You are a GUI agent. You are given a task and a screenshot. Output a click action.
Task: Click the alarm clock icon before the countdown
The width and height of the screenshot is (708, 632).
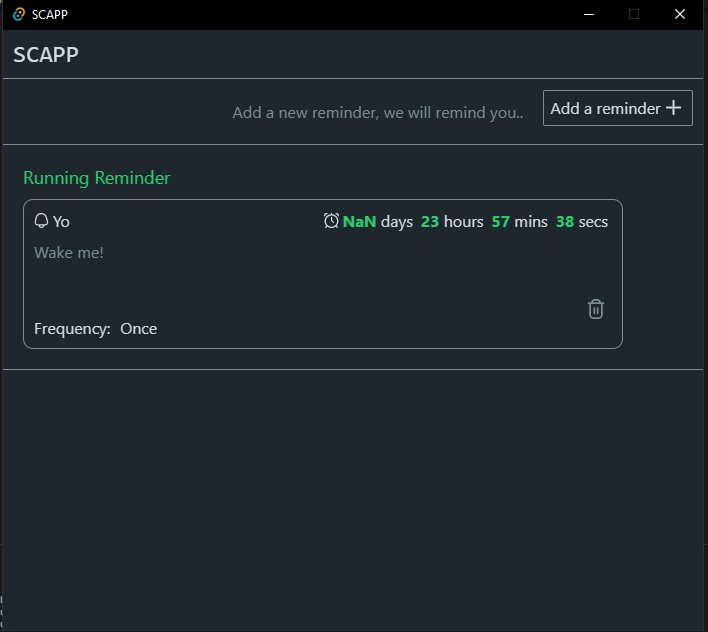(x=331, y=221)
